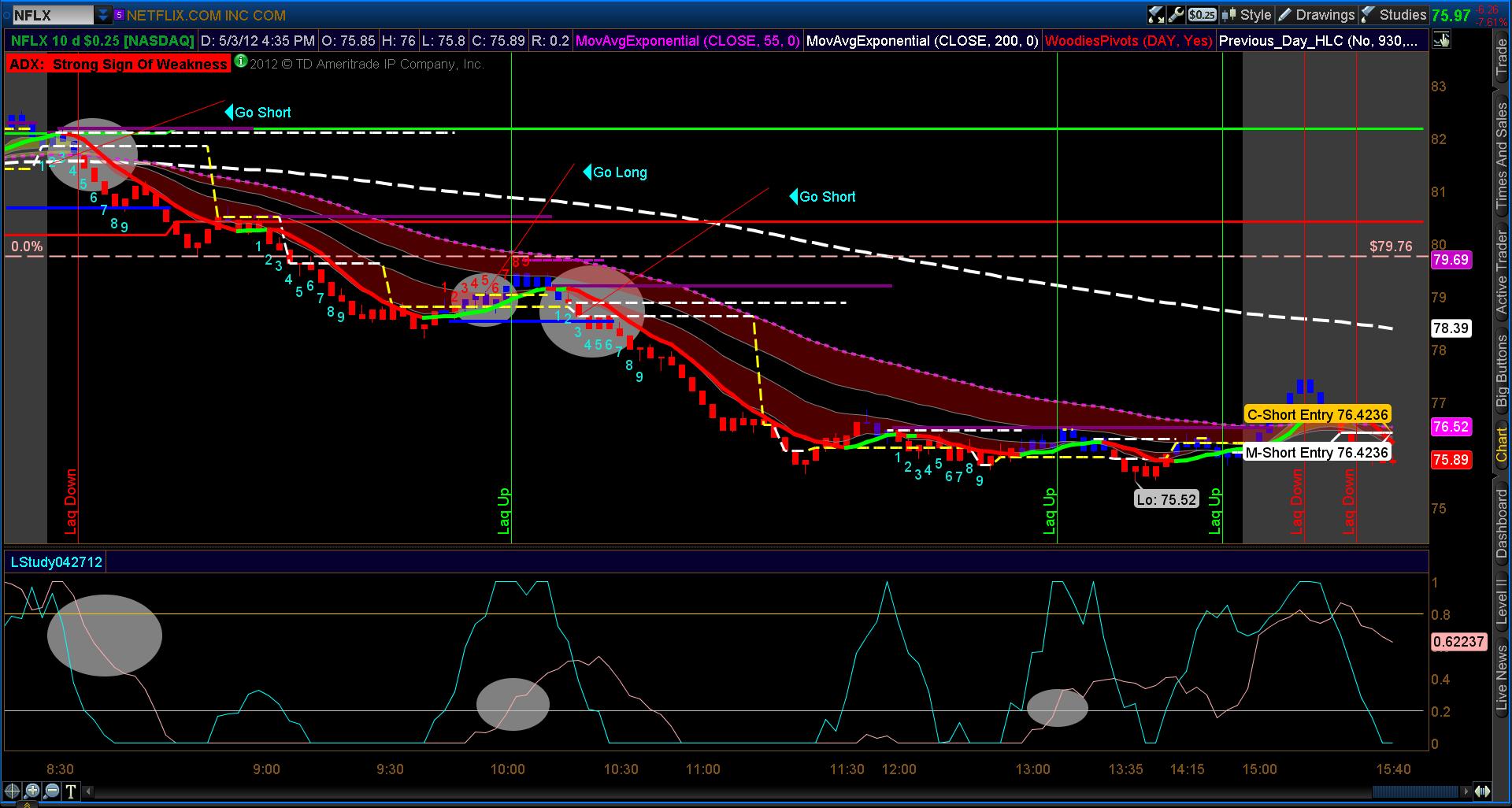Switch to the Dashboard side tab
Screen dimensions: 1512x808
tap(1502, 522)
